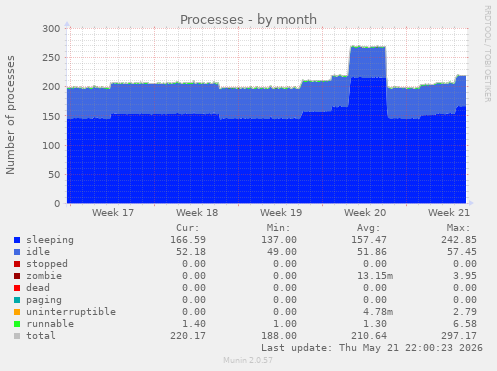Click idle max value 57.45

point(462,252)
